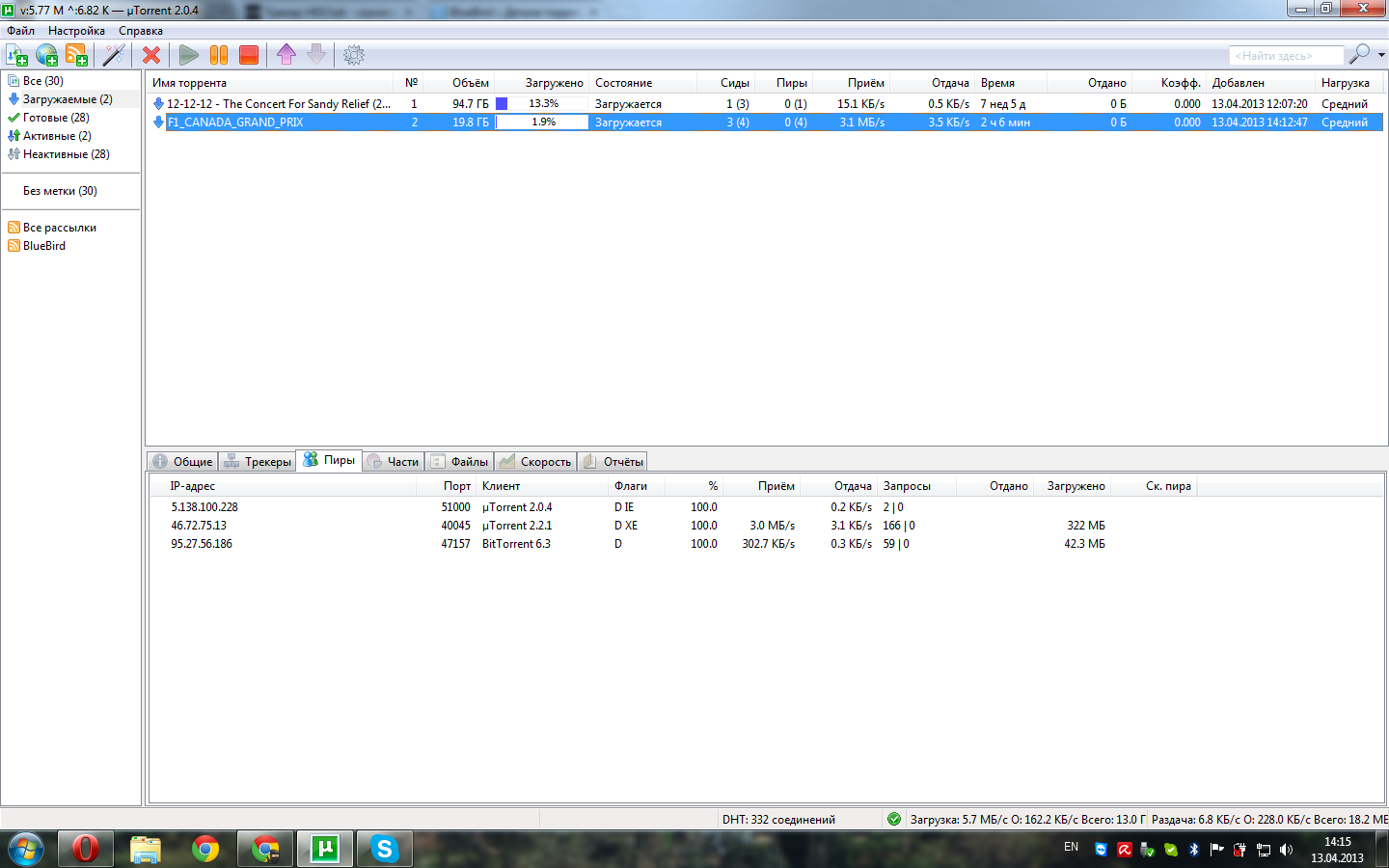Open the Windows Start menu
Screen dimensions: 1389x868
[25, 849]
